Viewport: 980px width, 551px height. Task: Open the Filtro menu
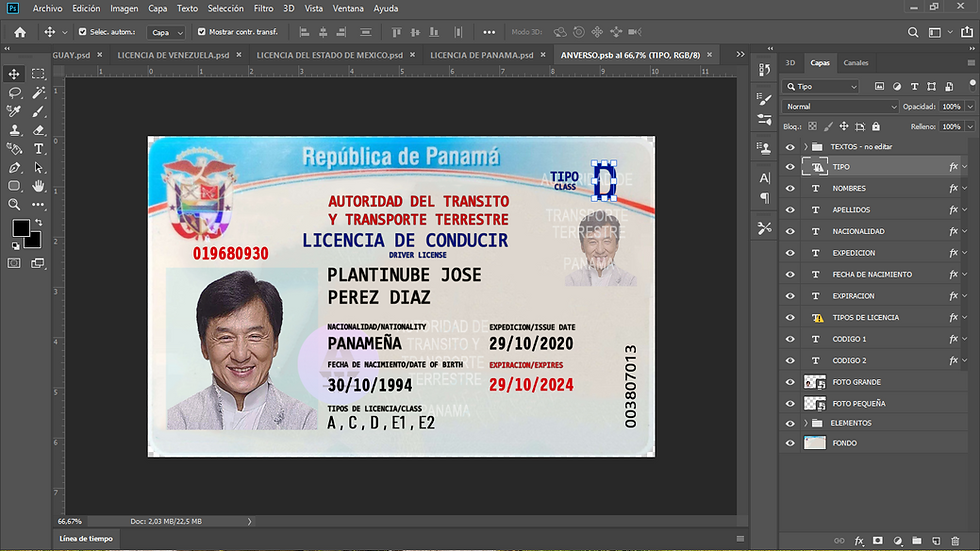(x=263, y=8)
